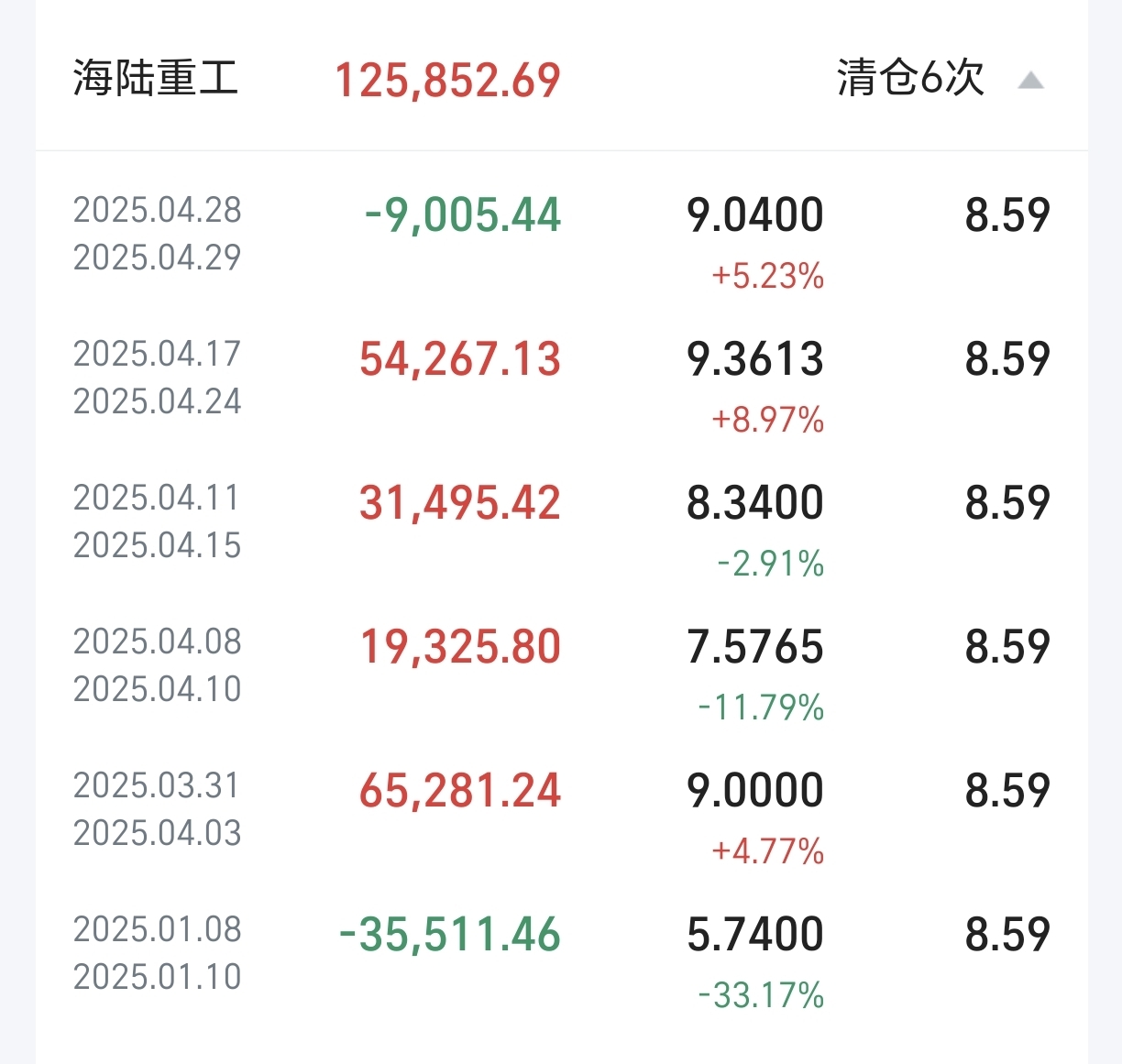This screenshot has width=1122, height=1064.
Task: Select total profit 125,852.69
Action: point(447,80)
